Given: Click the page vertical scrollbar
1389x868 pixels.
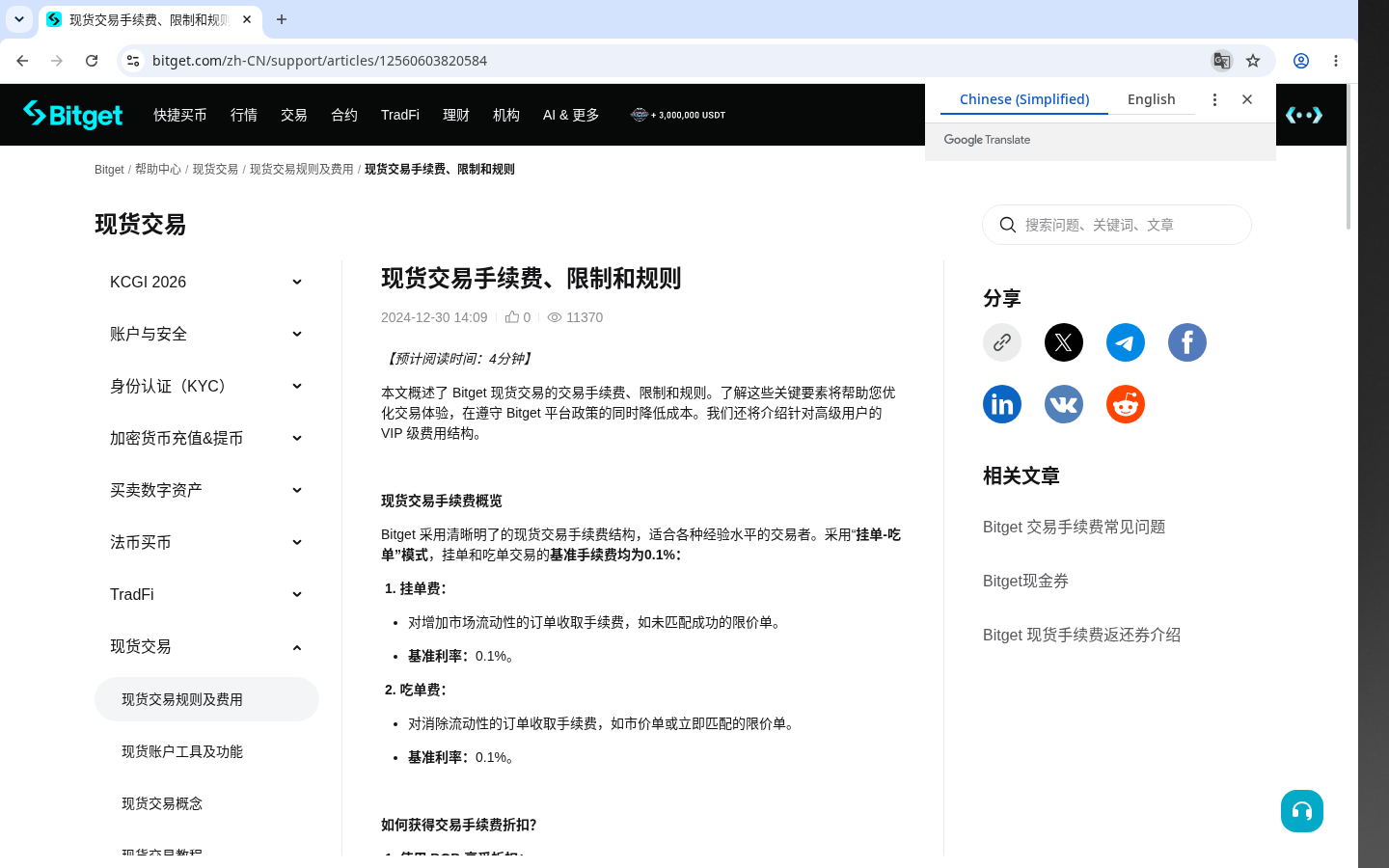Looking at the screenshot, I should pyautogui.click(x=1348, y=157).
